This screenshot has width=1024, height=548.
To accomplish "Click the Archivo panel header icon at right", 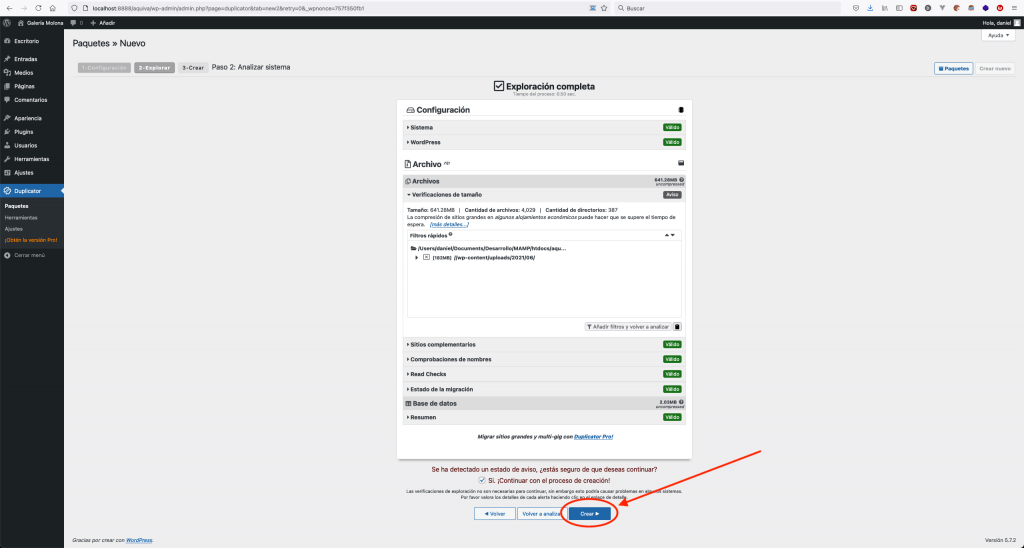I will (x=681, y=163).
